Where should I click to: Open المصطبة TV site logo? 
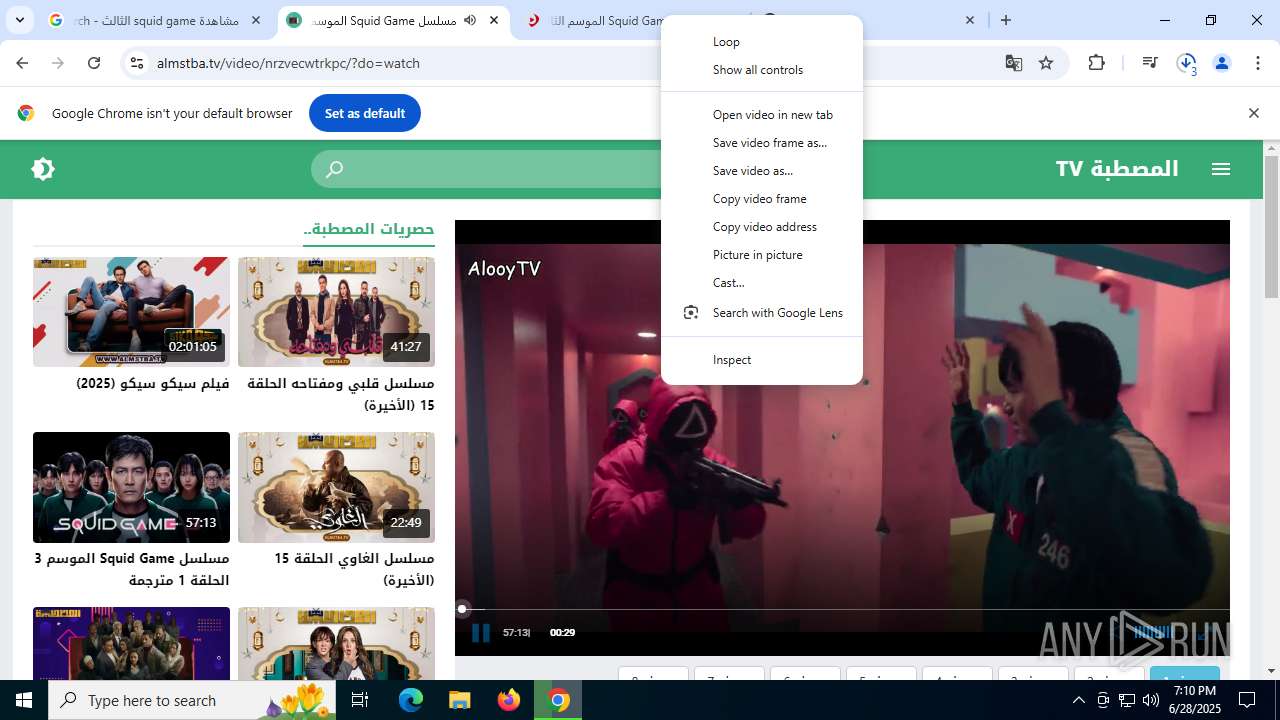point(1117,169)
